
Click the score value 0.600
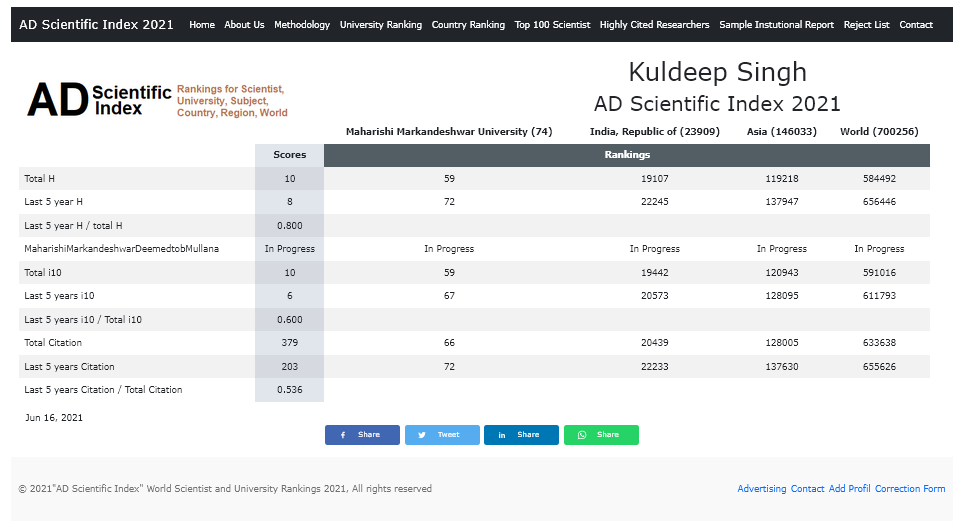point(289,319)
